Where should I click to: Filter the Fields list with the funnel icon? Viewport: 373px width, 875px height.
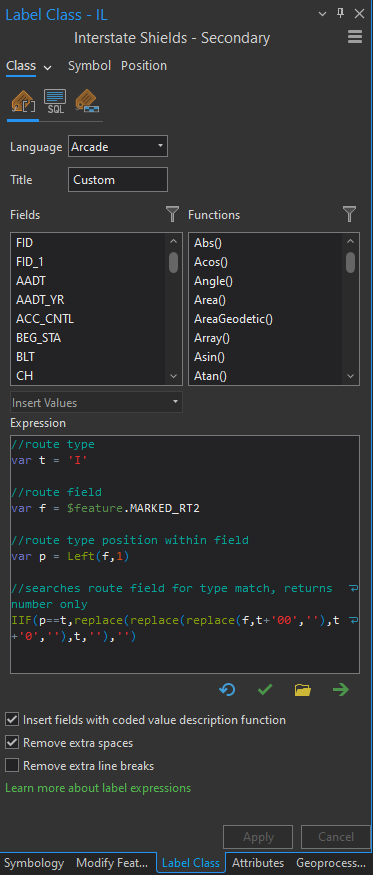click(x=173, y=214)
